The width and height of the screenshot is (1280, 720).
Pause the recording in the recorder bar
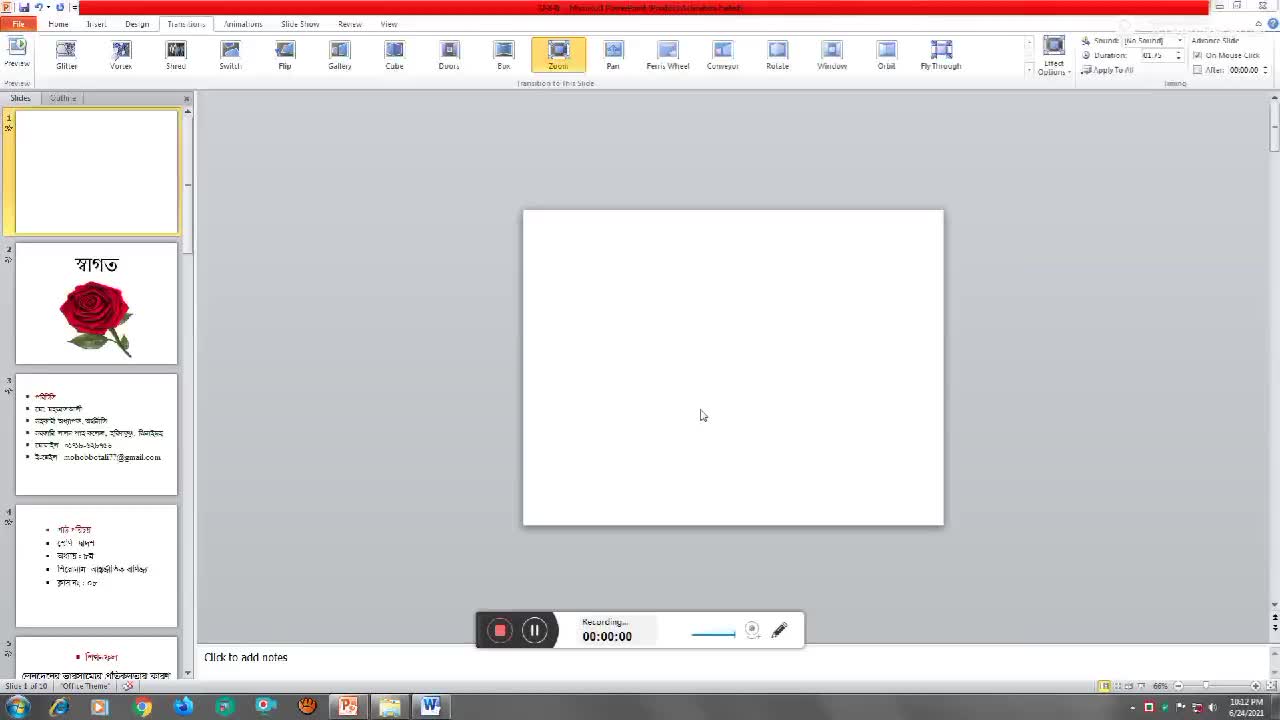(535, 630)
